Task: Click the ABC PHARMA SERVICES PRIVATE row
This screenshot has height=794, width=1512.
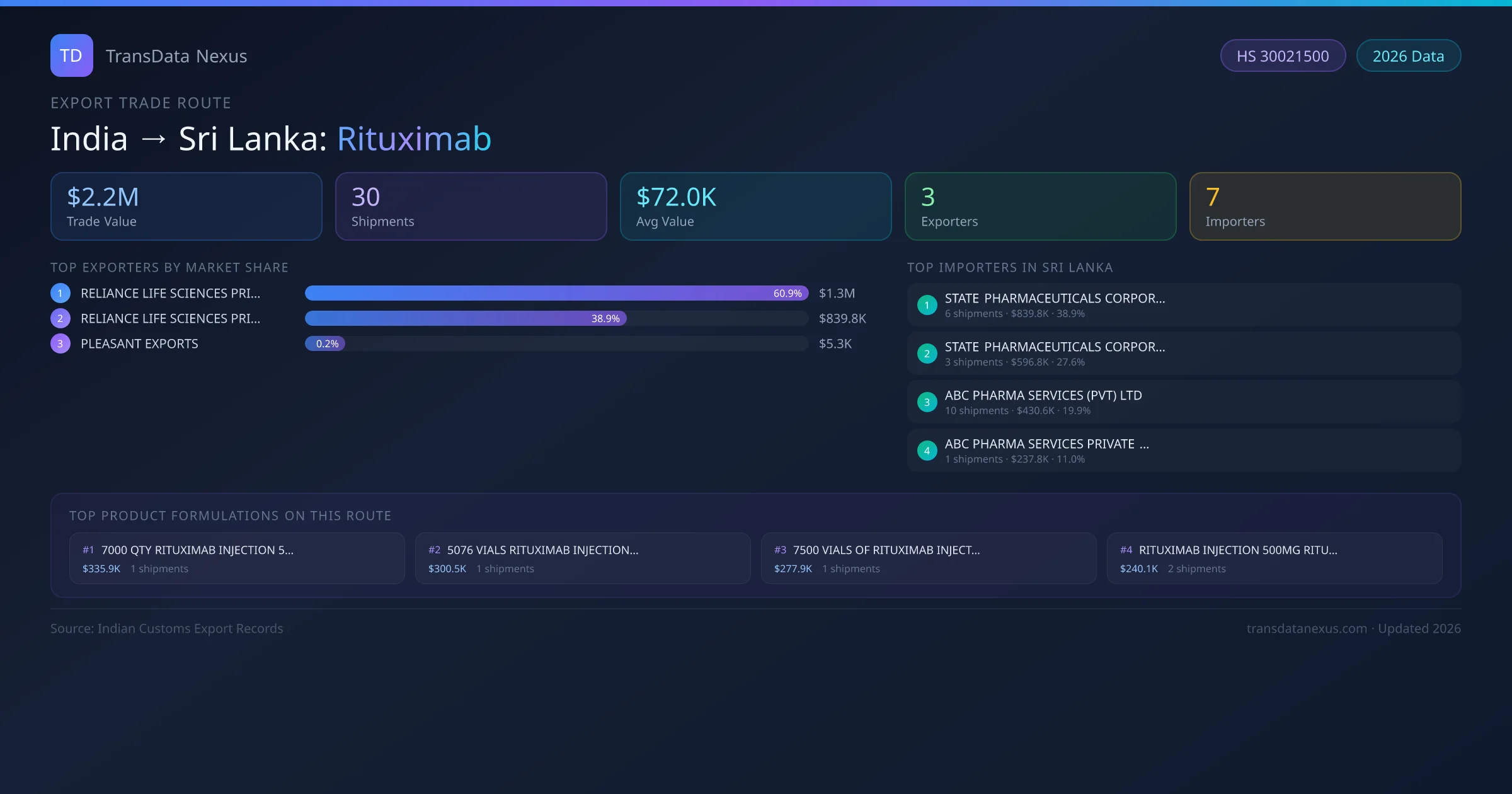Action: click(x=1183, y=451)
